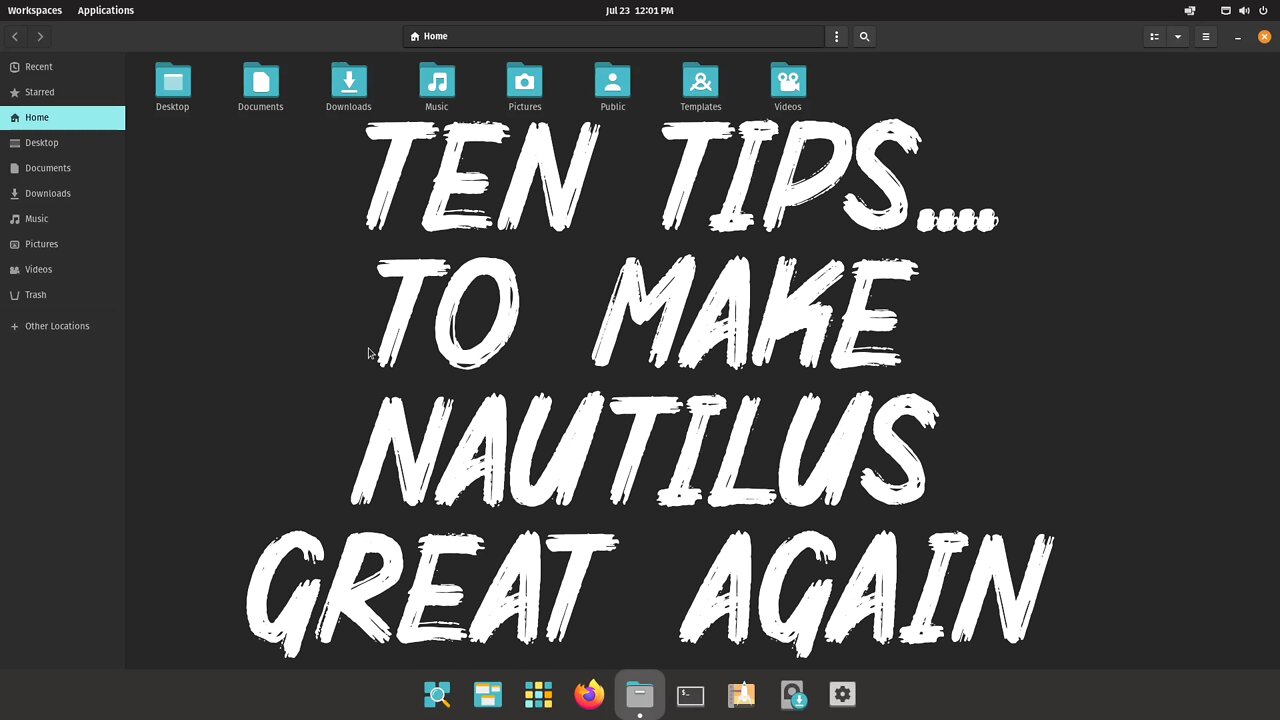Open the Workspaces view from the dock
Image resolution: width=1280 pixels, height=720 pixels.
488,694
